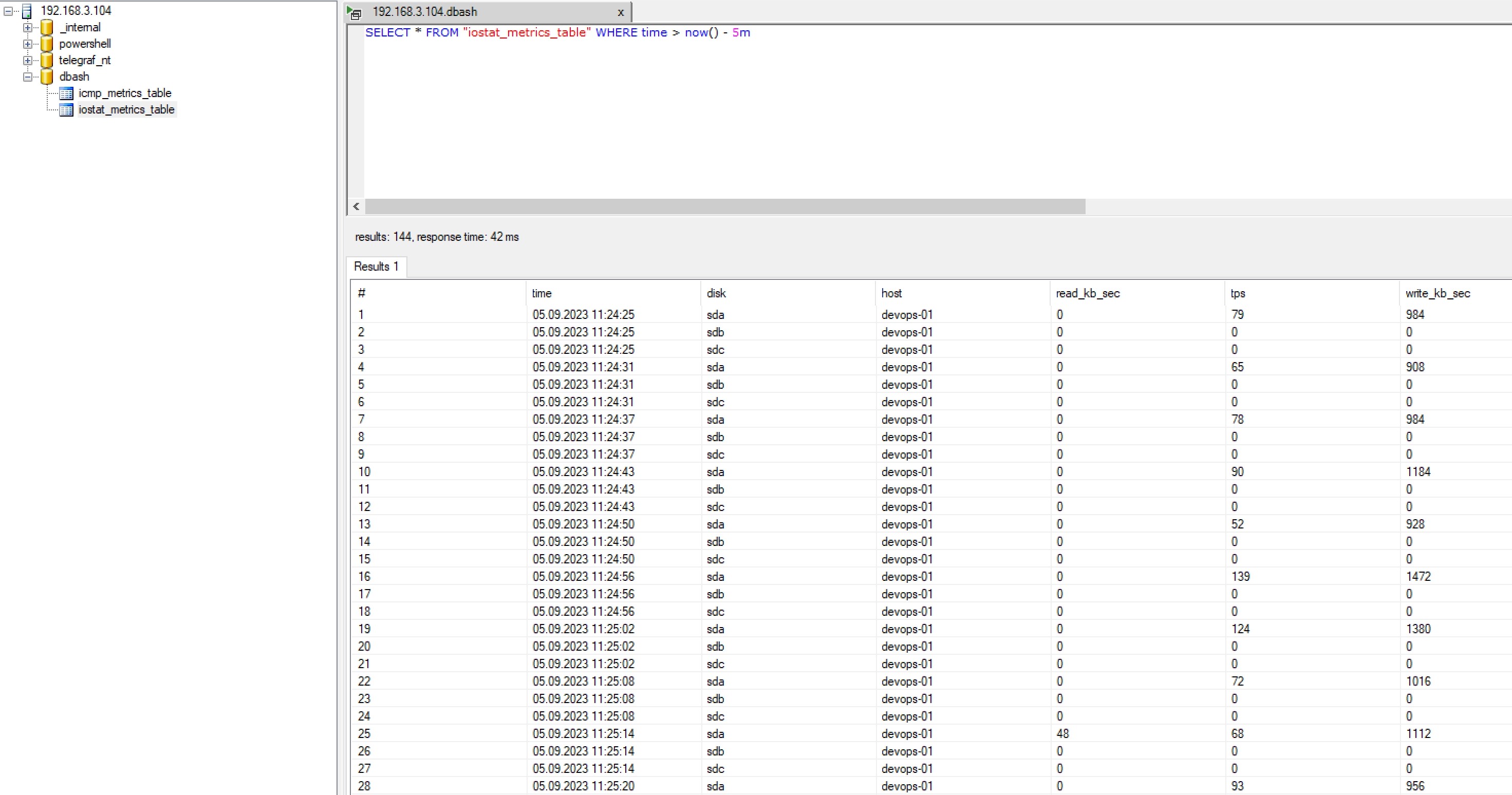This screenshot has width=1512, height=795.
Task: Select write_kb_sec value 1380 in row 19
Action: click(1418, 629)
